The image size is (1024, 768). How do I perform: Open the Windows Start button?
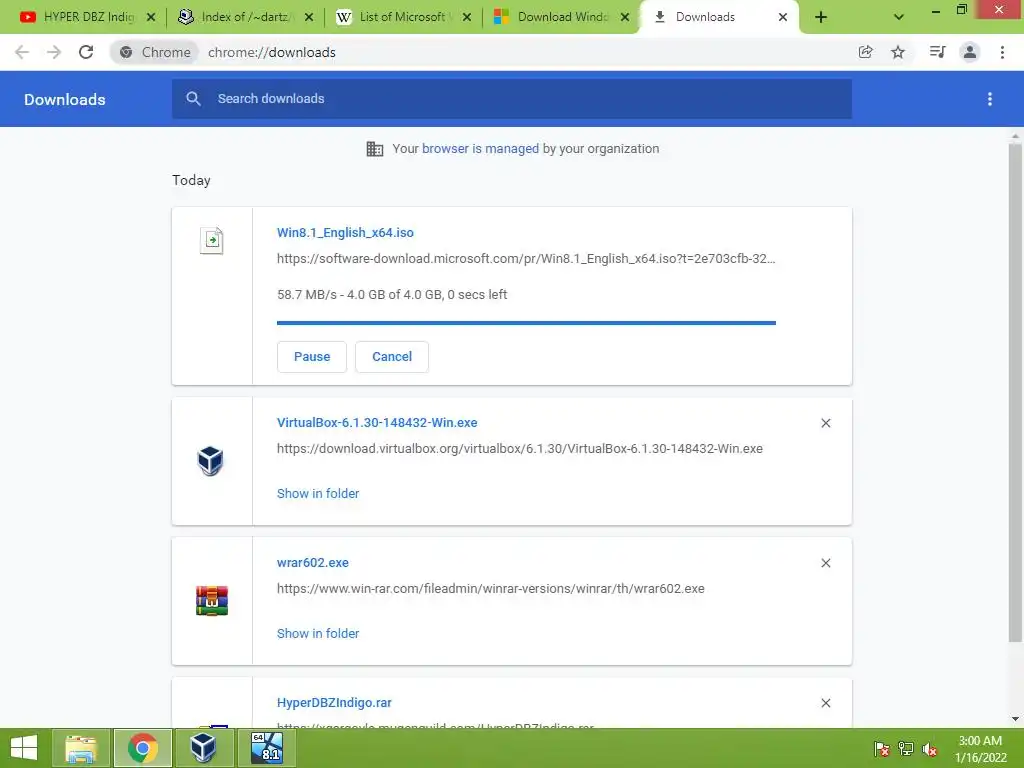[24, 748]
